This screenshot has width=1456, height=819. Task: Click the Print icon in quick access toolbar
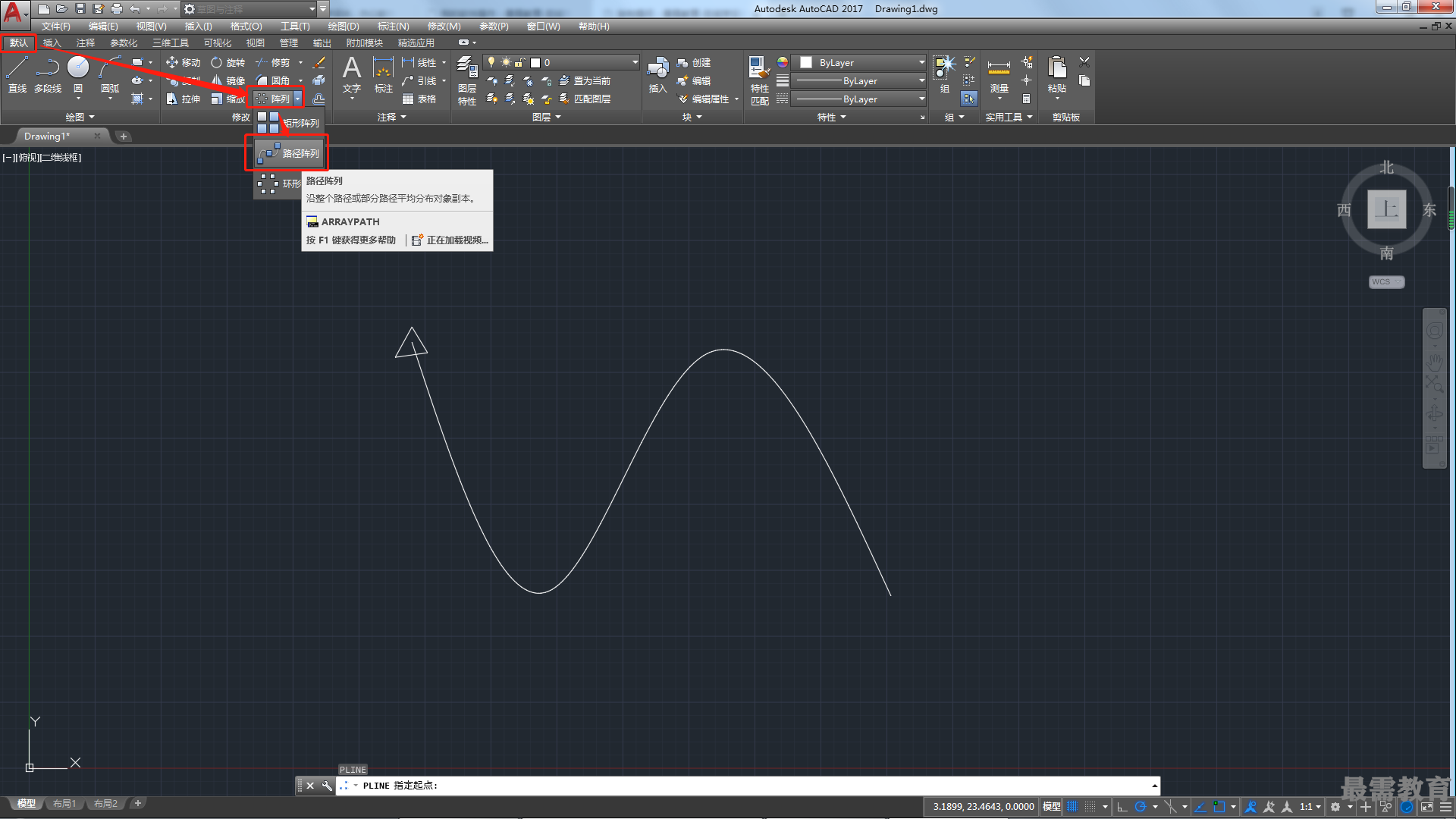click(x=116, y=9)
